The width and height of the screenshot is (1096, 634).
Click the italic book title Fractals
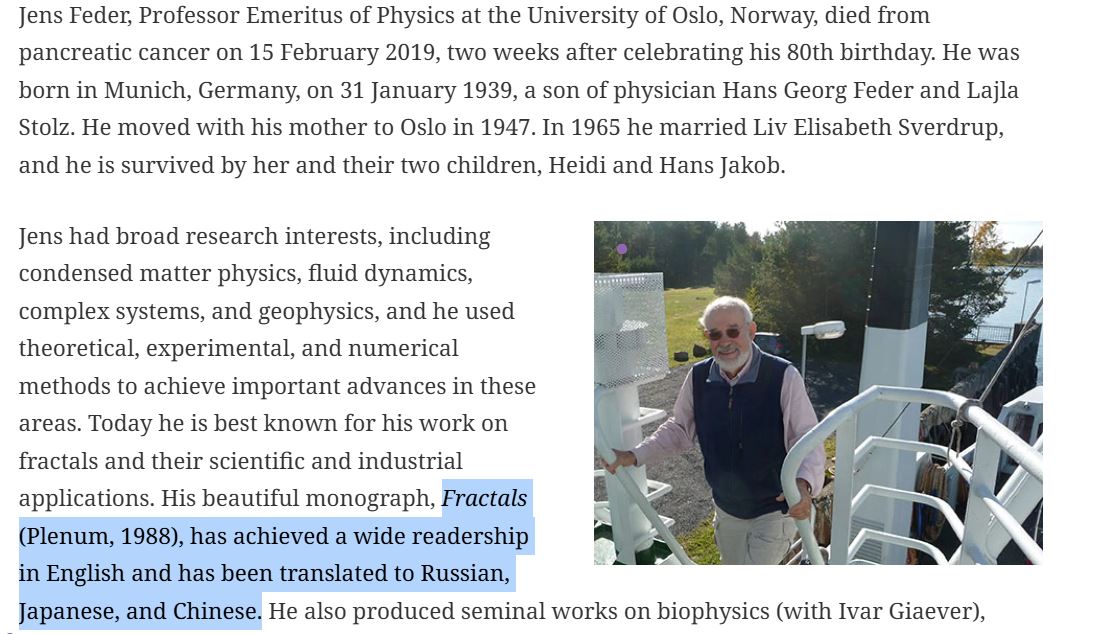(485, 498)
